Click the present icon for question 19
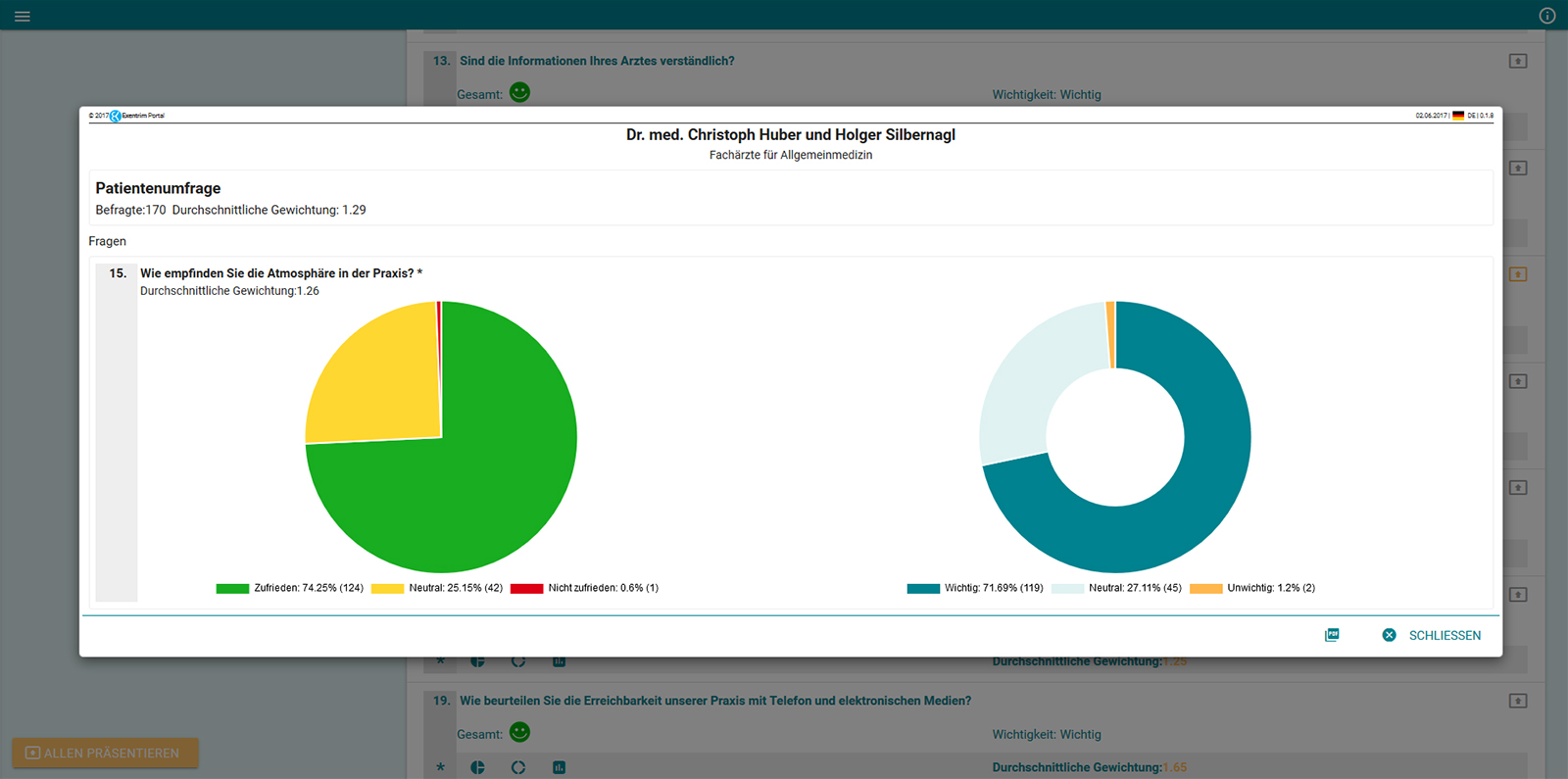Viewport: 1568px width, 779px height. [1518, 701]
